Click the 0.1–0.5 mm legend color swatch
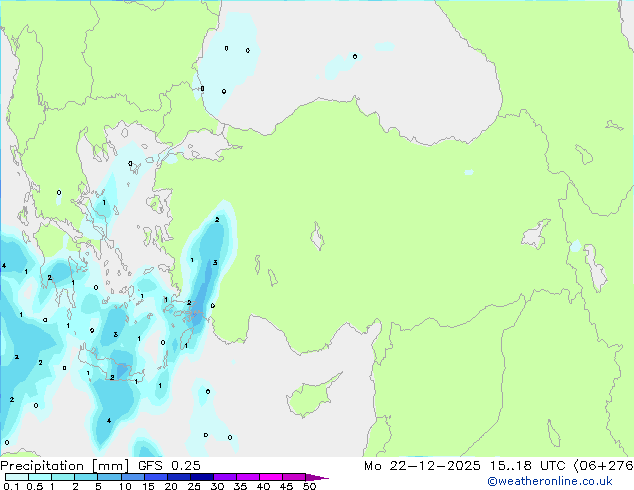The height and width of the screenshot is (490, 634). click(x=17, y=477)
